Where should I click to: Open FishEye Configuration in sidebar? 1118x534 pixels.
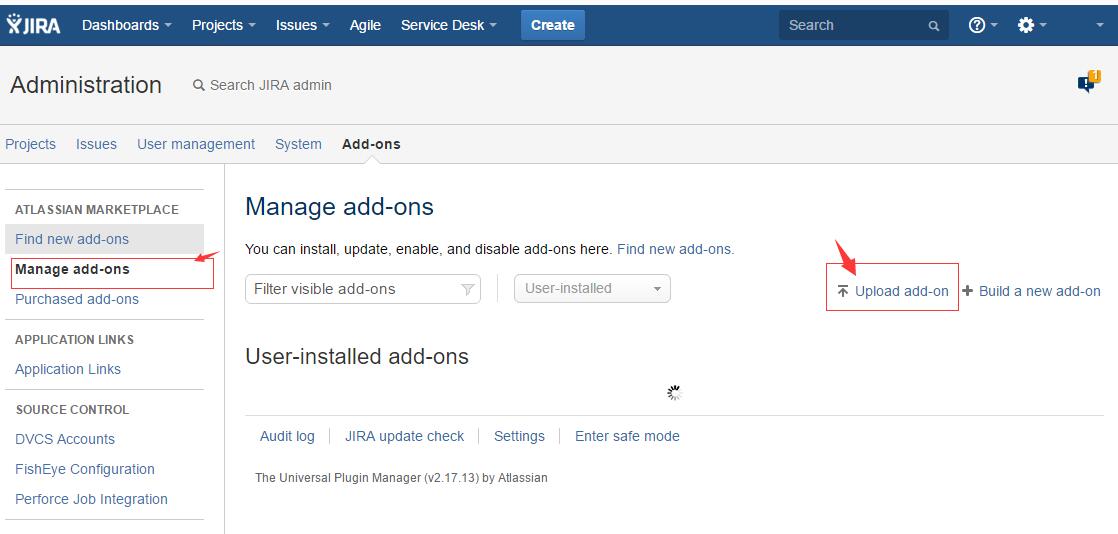pyautogui.click(x=85, y=468)
